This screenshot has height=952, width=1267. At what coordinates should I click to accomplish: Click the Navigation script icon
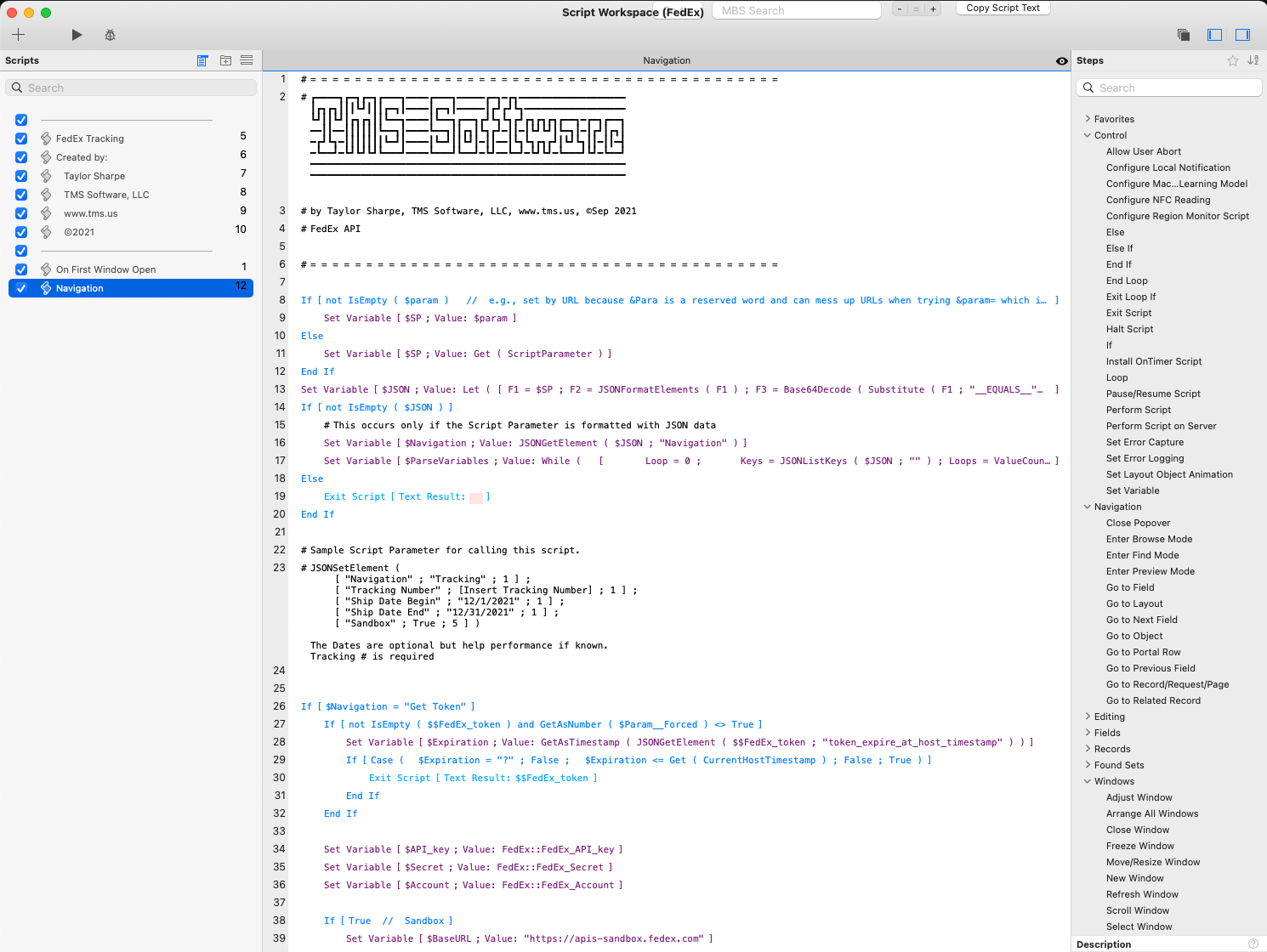(46, 288)
